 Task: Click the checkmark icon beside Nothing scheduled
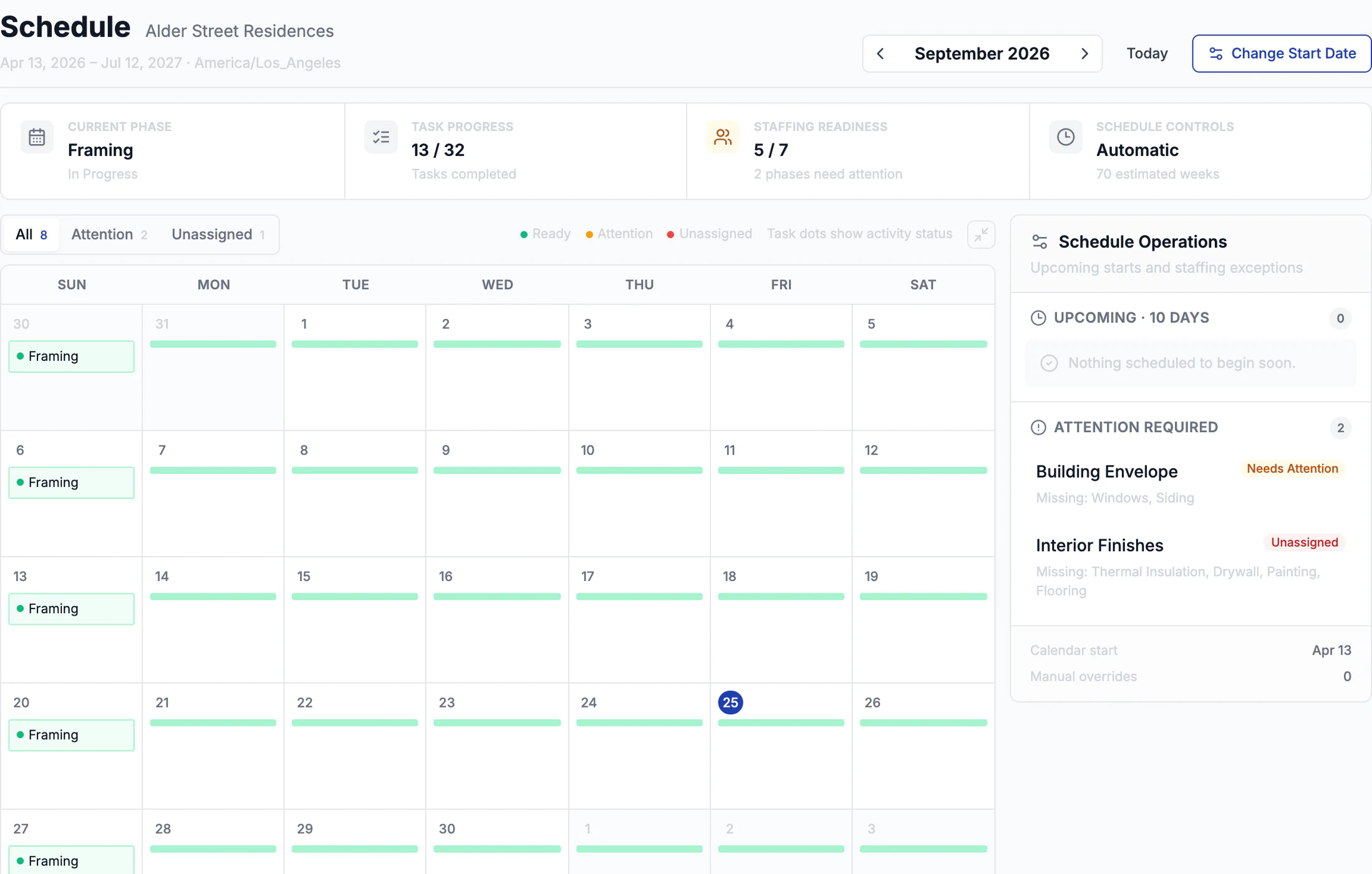[x=1049, y=363]
